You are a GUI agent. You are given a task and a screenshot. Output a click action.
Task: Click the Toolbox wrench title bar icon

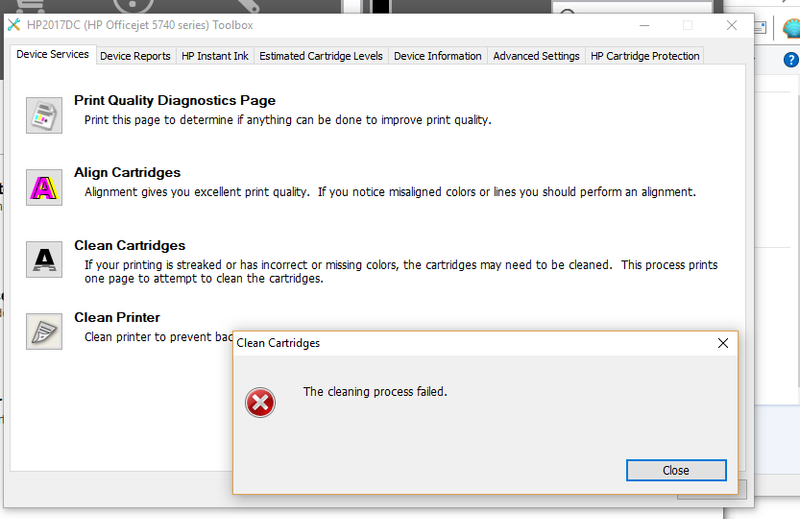coord(14,24)
